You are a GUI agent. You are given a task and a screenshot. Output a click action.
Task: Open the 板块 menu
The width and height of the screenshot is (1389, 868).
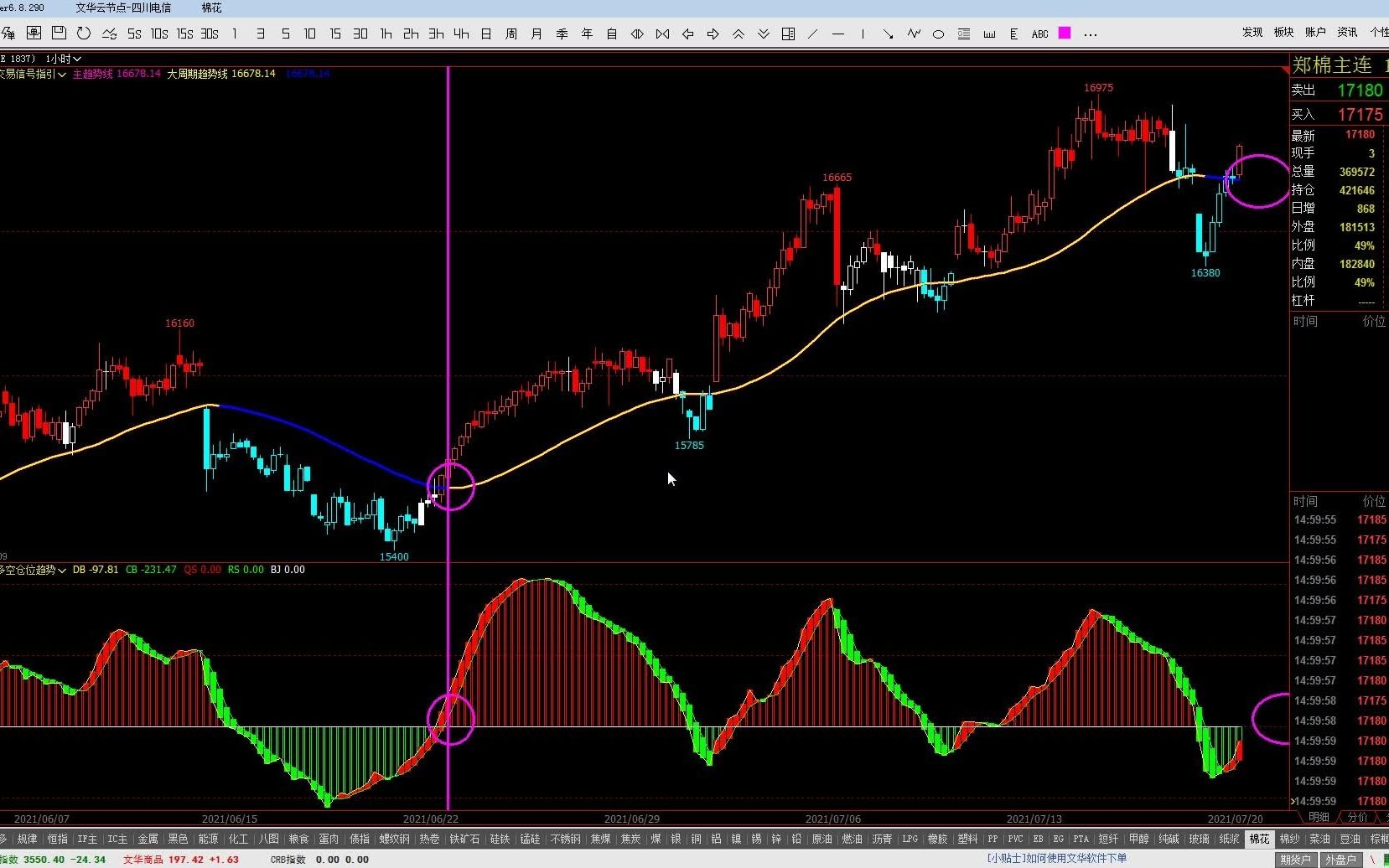tap(1283, 32)
